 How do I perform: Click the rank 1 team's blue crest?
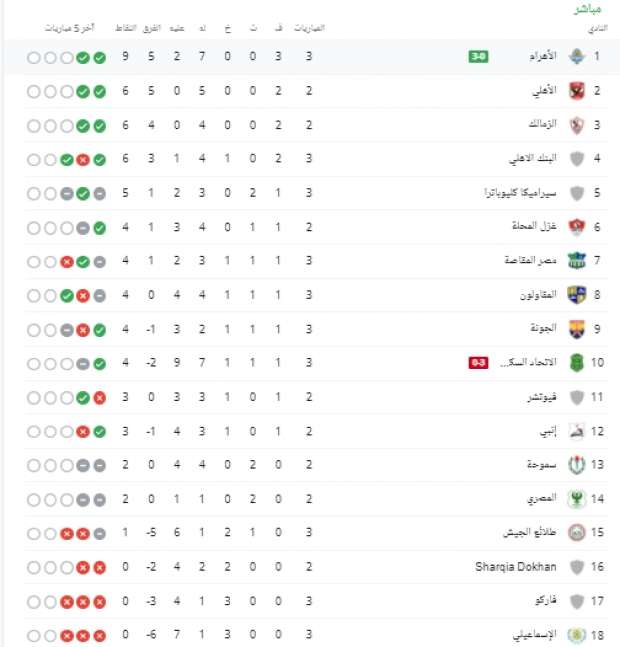pos(577,57)
